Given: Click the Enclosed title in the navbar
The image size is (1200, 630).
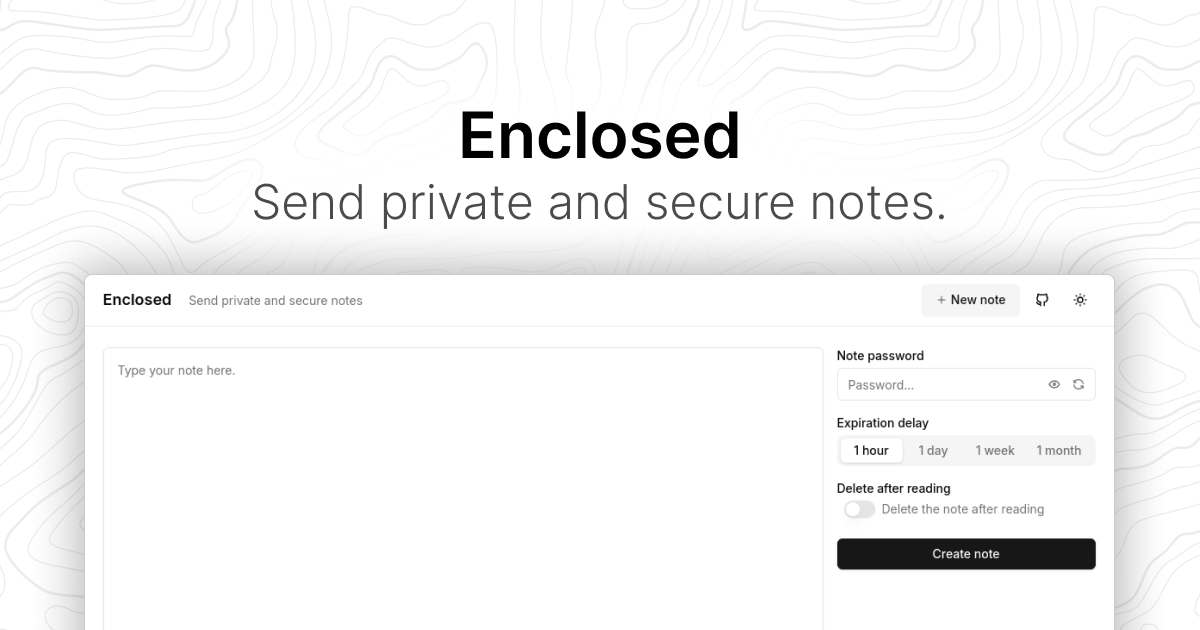Looking at the screenshot, I should click(137, 299).
